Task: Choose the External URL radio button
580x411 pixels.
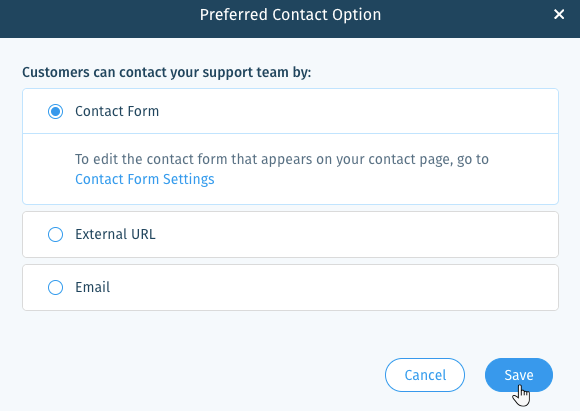Action: click(55, 235)
